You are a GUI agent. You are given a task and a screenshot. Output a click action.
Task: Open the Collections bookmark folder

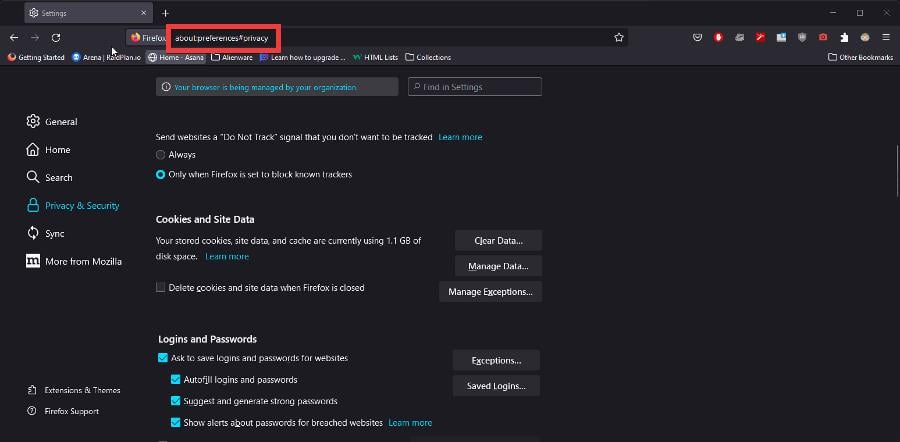[428, 57]
